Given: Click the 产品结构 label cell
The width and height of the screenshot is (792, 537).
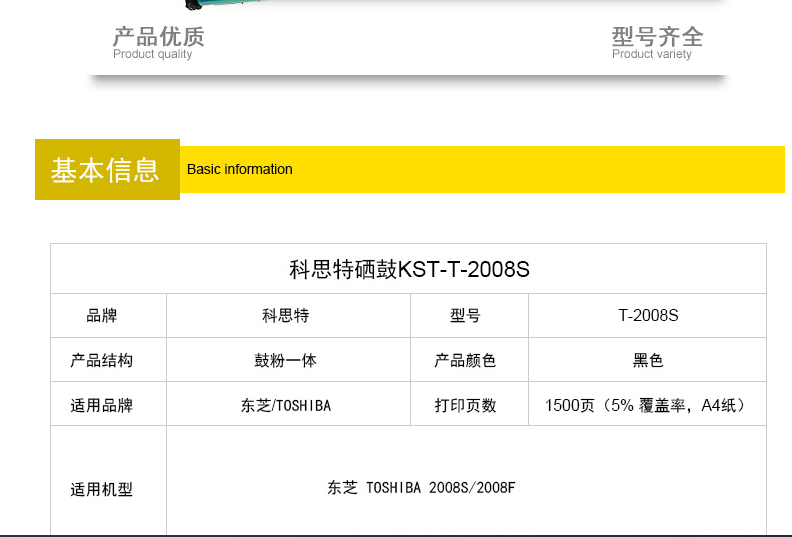Looking at the screenshot, I should (109, 360).
